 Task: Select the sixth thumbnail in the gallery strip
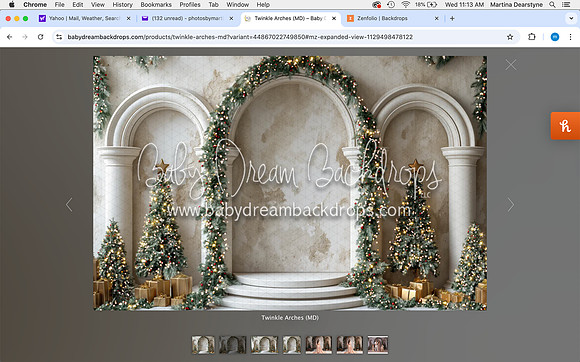[x=350, y=345]
